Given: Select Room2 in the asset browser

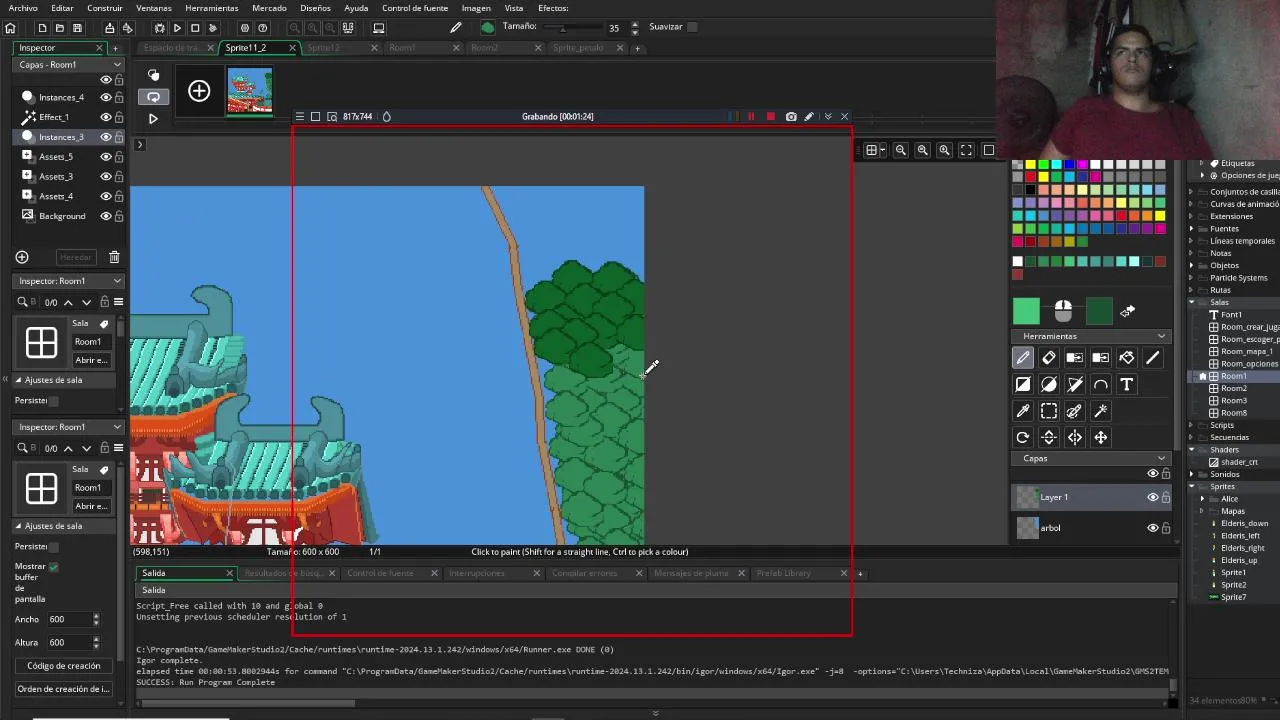Looking at the screenshot, I should point(1234,388).
